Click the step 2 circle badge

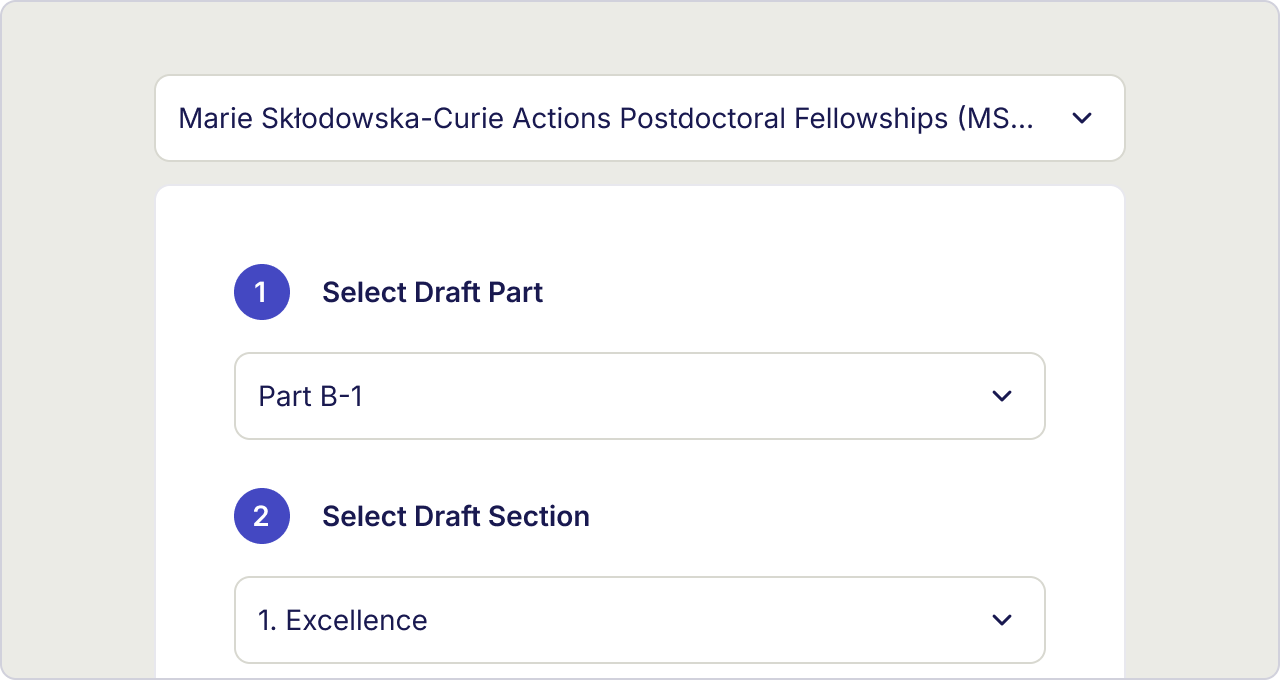click(262, 516)
